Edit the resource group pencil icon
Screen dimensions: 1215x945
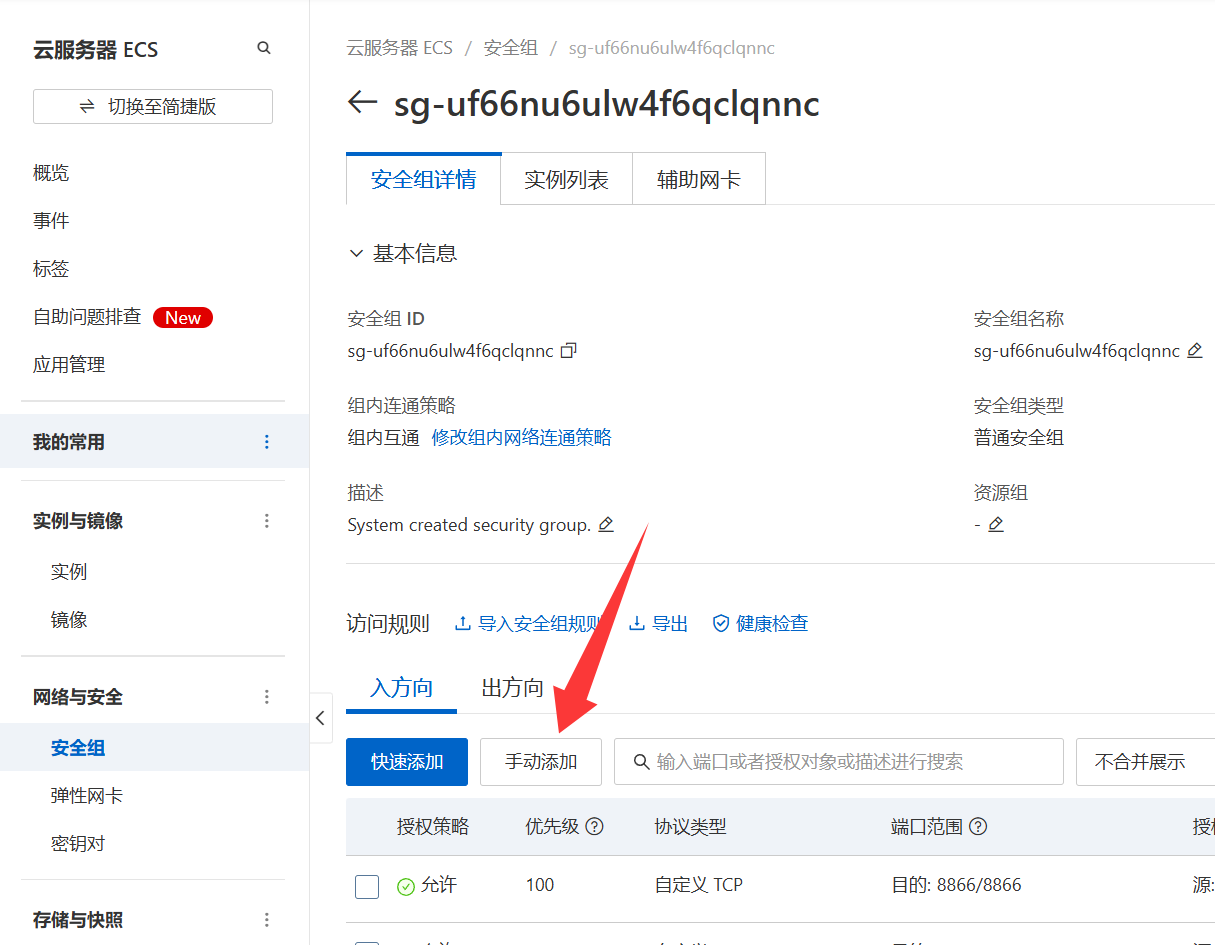[x=996, y=525]
